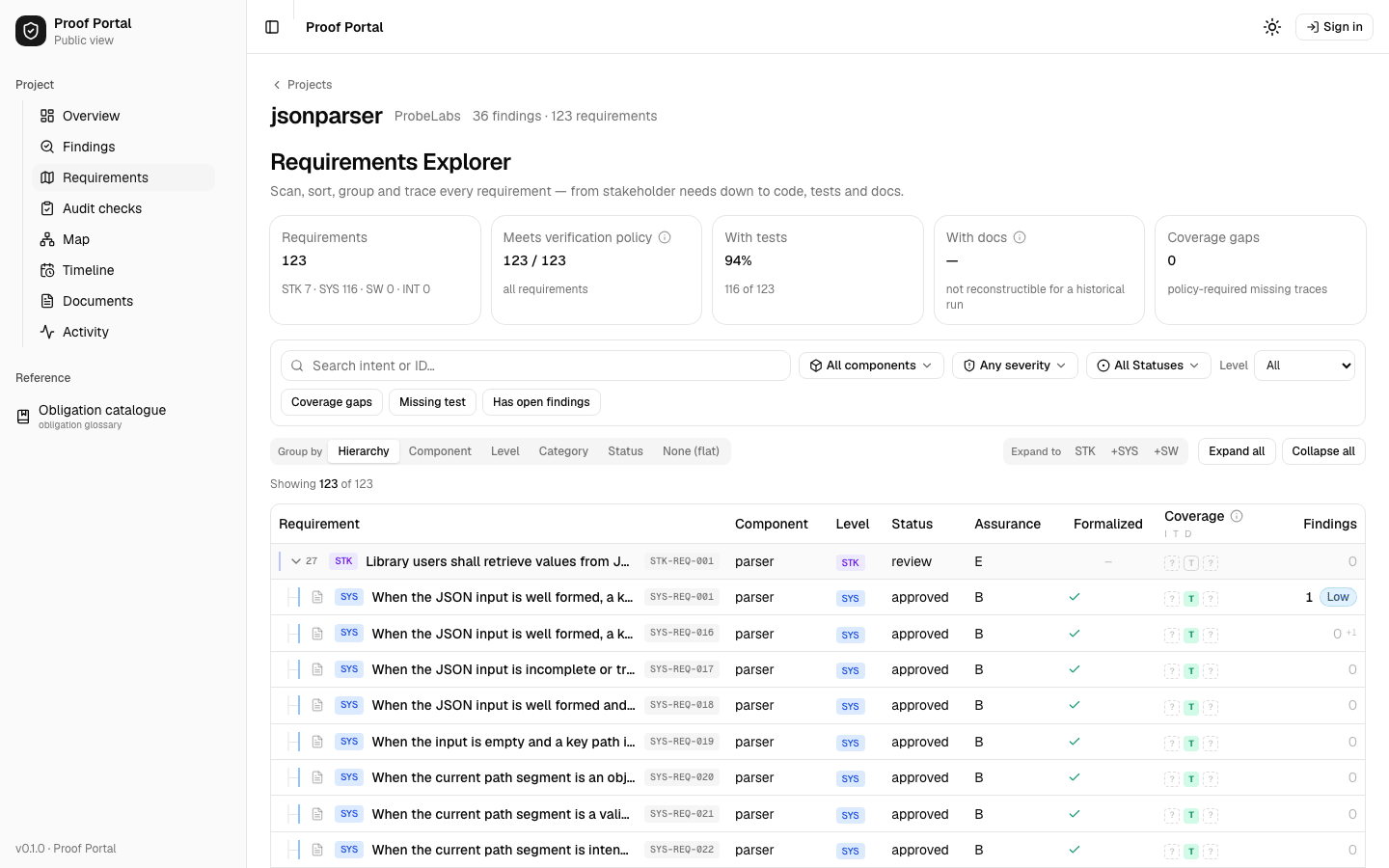The height and width of the screenshot is (868, 1389).
Task: Click the SYS-REQ-017 ID tag
Action: [682, 669]
